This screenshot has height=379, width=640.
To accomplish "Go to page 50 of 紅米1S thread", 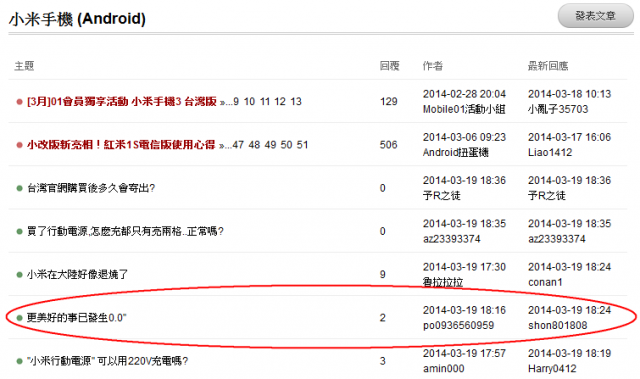I will pos(286,145).
